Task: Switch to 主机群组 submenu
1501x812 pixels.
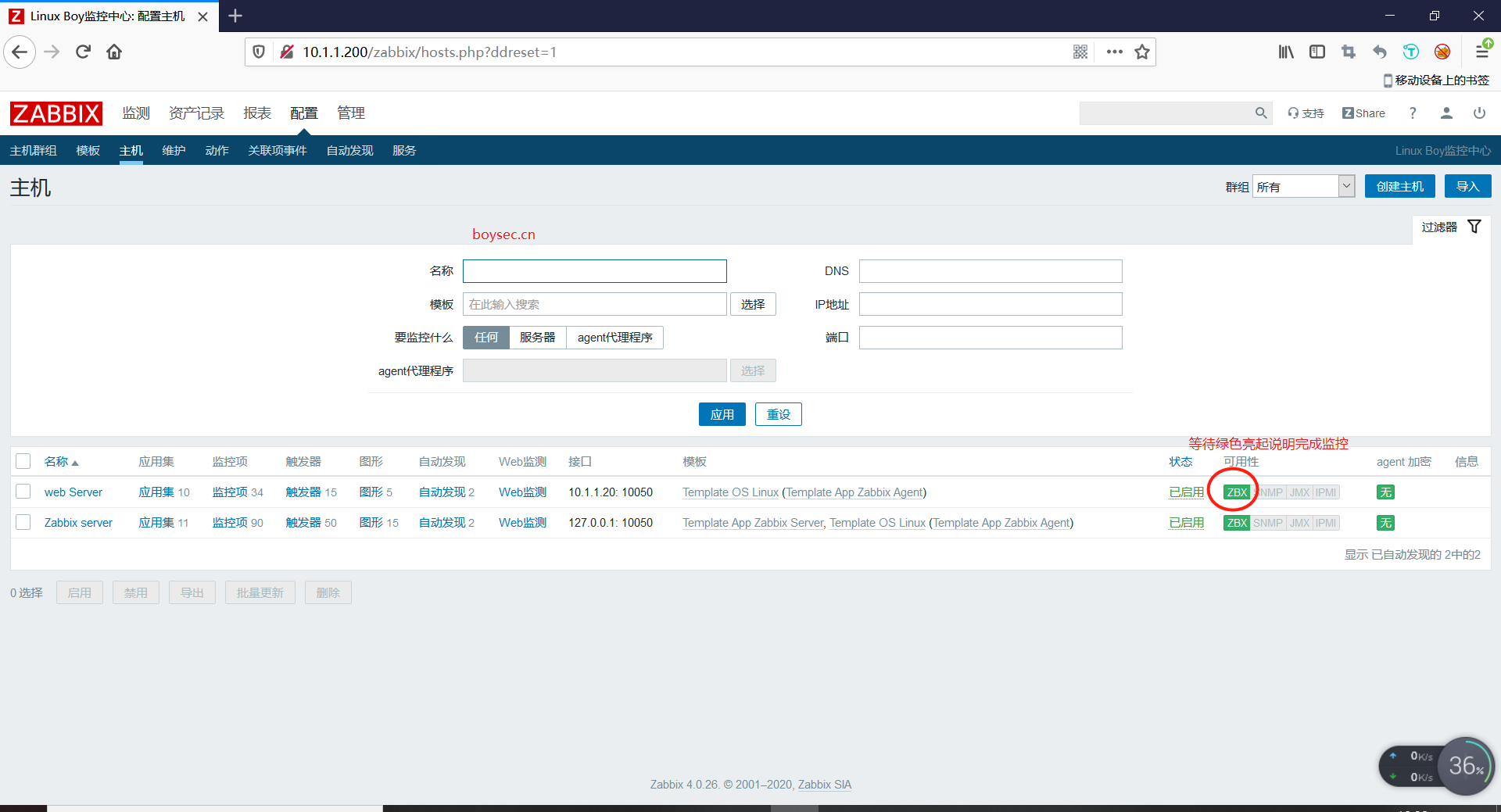Action: [33, 151]
